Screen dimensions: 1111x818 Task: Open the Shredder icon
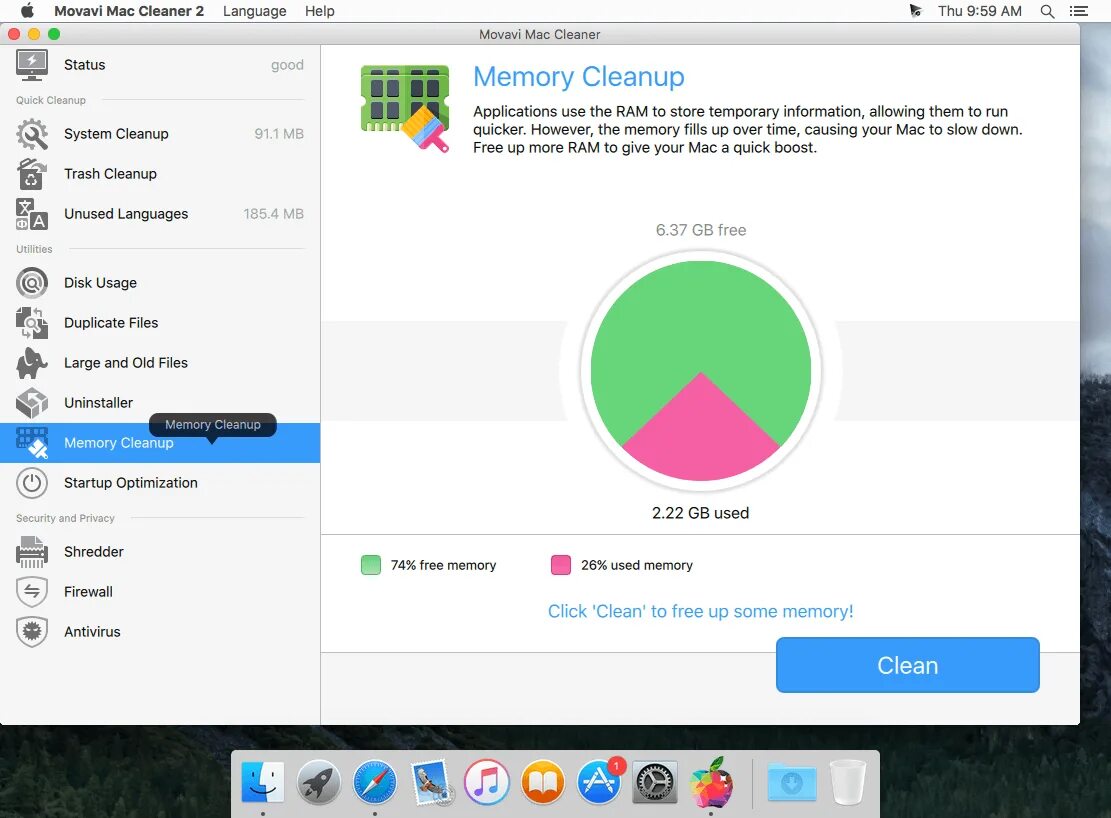point(32,551)
